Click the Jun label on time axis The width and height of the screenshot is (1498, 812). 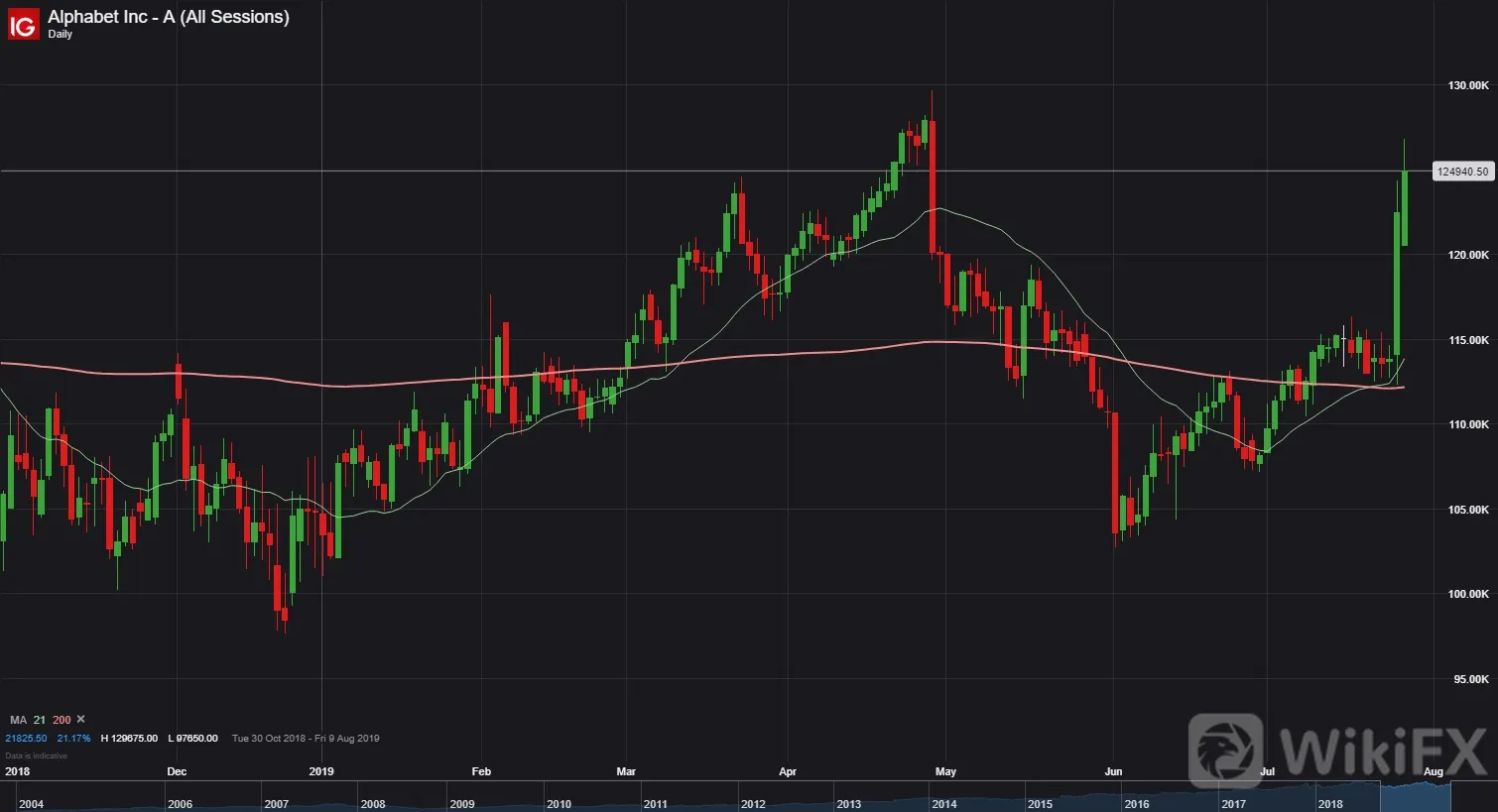point(1113,771)
